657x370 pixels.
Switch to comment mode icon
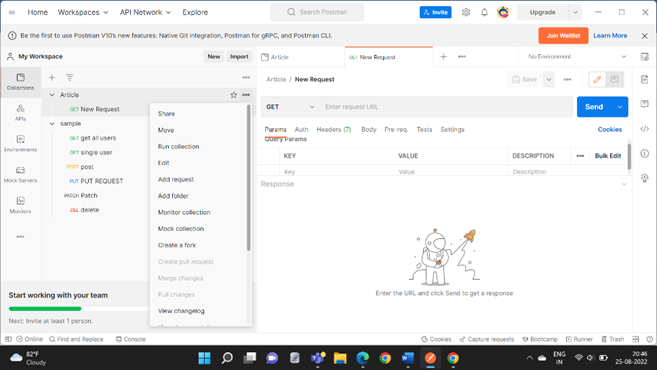(614, 80)
